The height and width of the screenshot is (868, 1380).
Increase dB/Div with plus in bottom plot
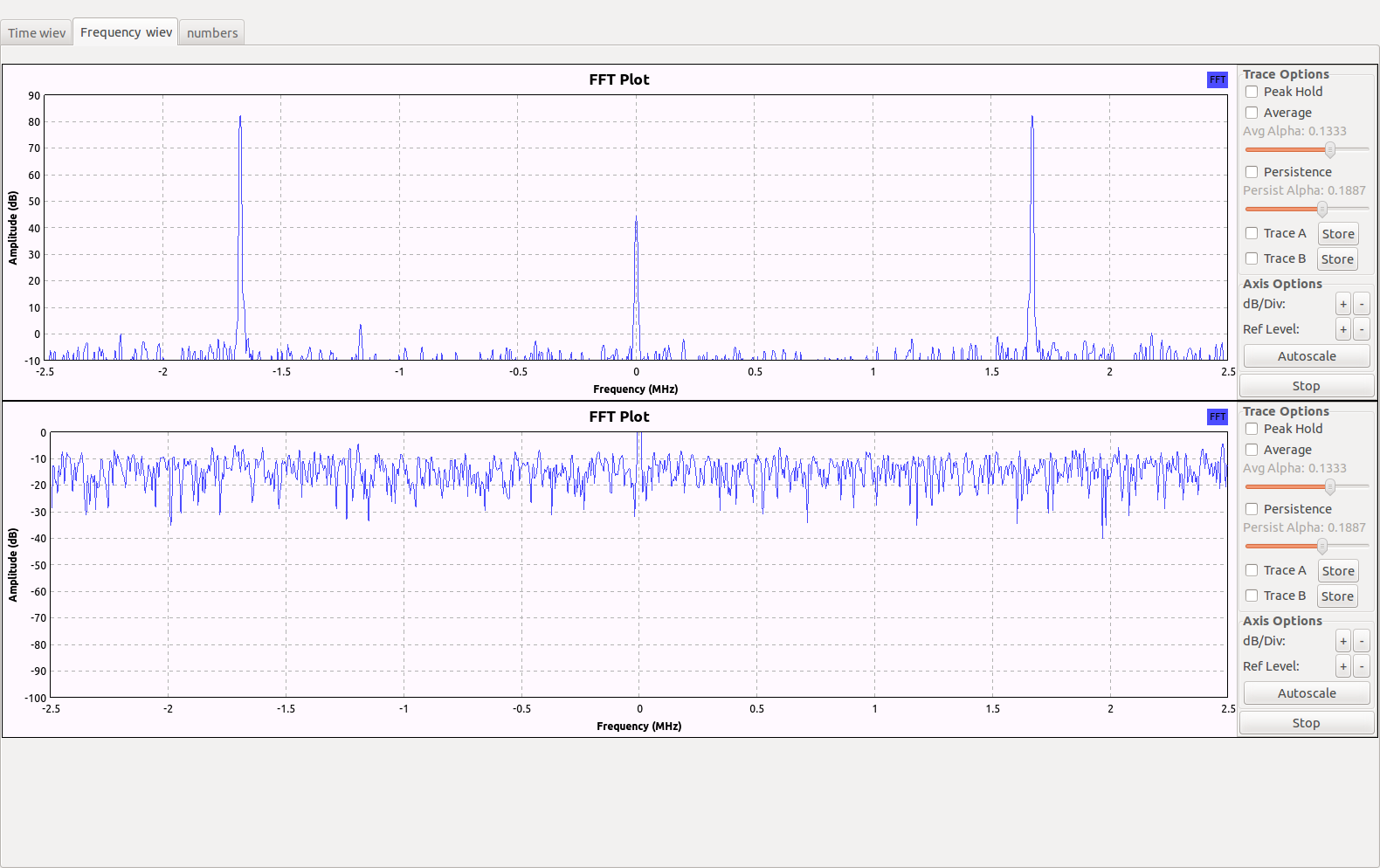(1342, 641)
